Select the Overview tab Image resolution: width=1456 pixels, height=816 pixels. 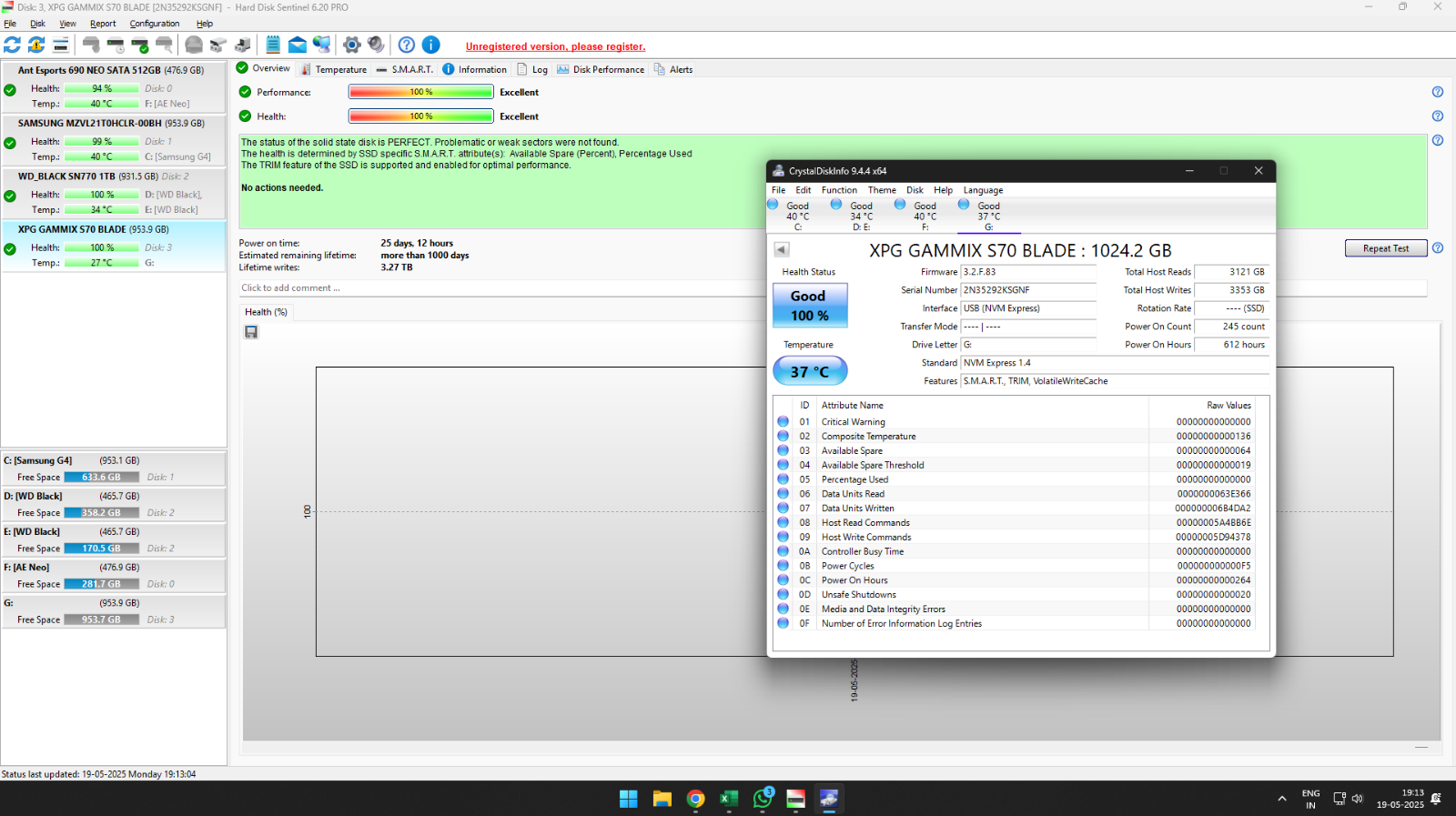(x=263, y=68)
